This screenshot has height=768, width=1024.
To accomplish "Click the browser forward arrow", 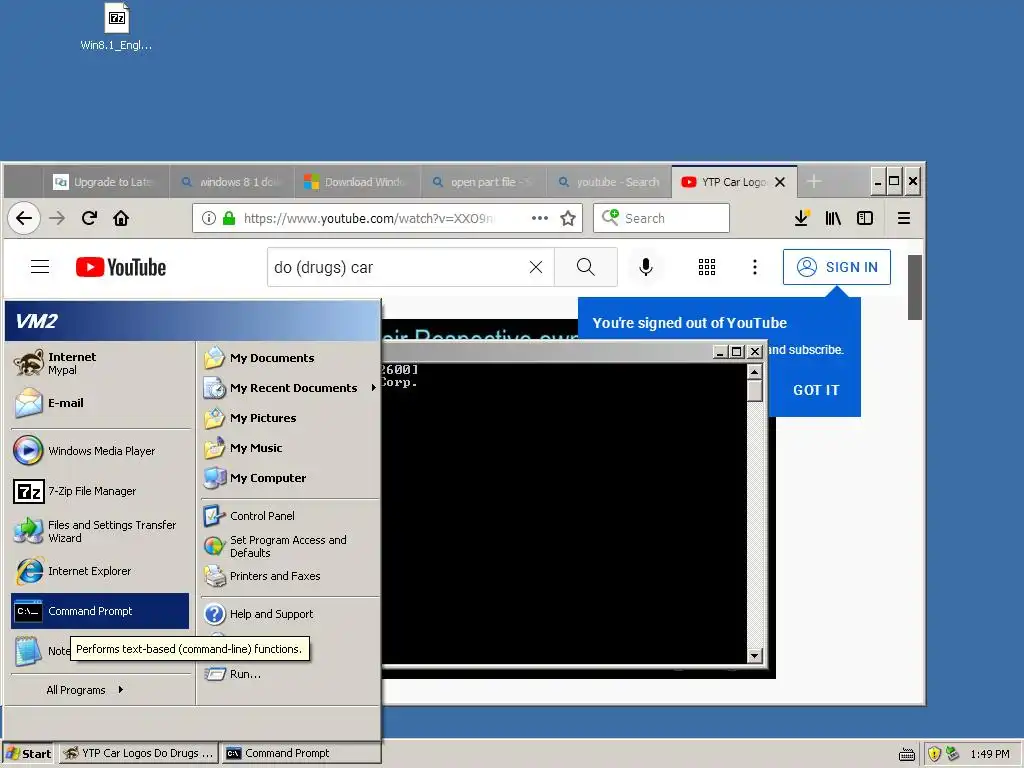I will [57, 218].
